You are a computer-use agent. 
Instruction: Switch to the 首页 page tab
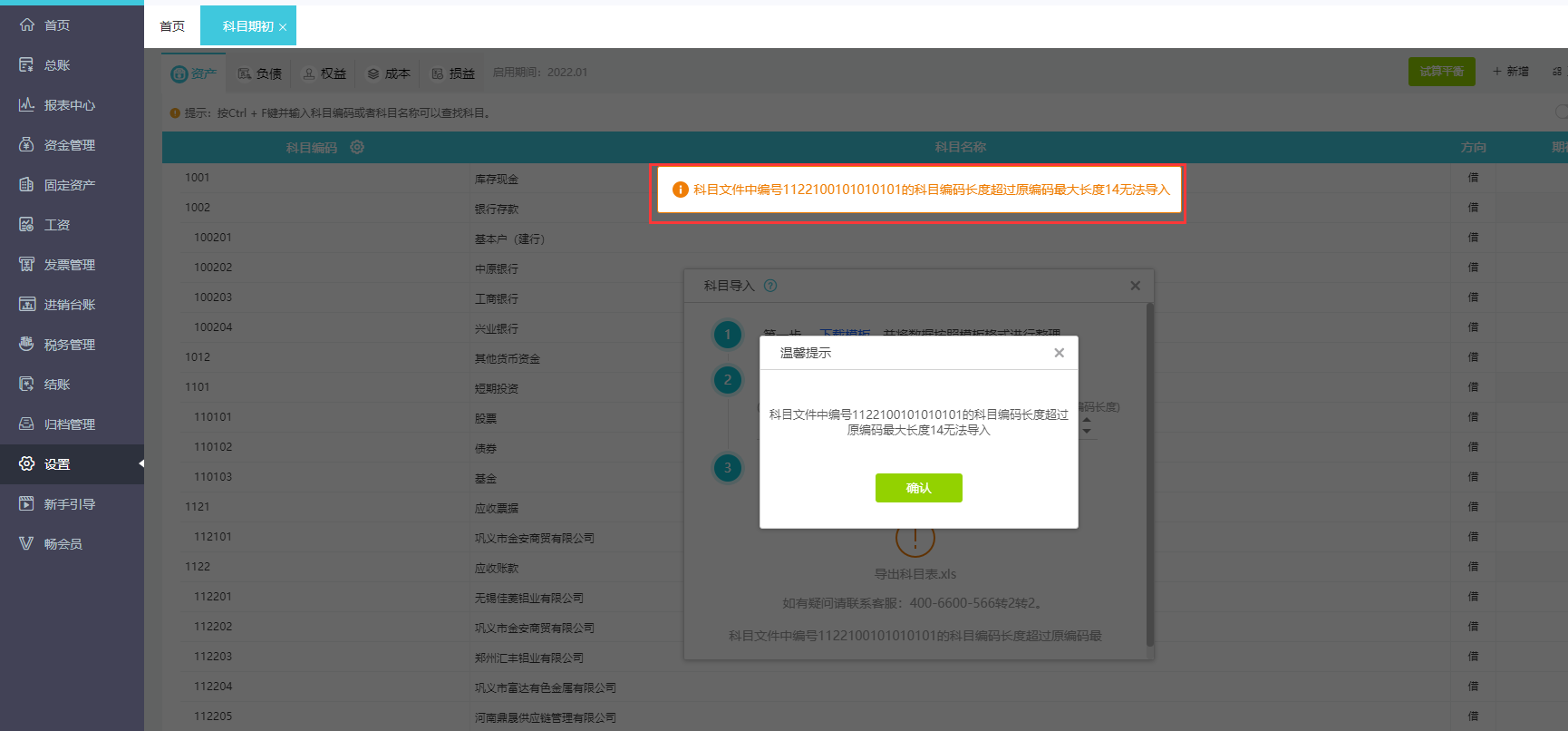(172, 26)
